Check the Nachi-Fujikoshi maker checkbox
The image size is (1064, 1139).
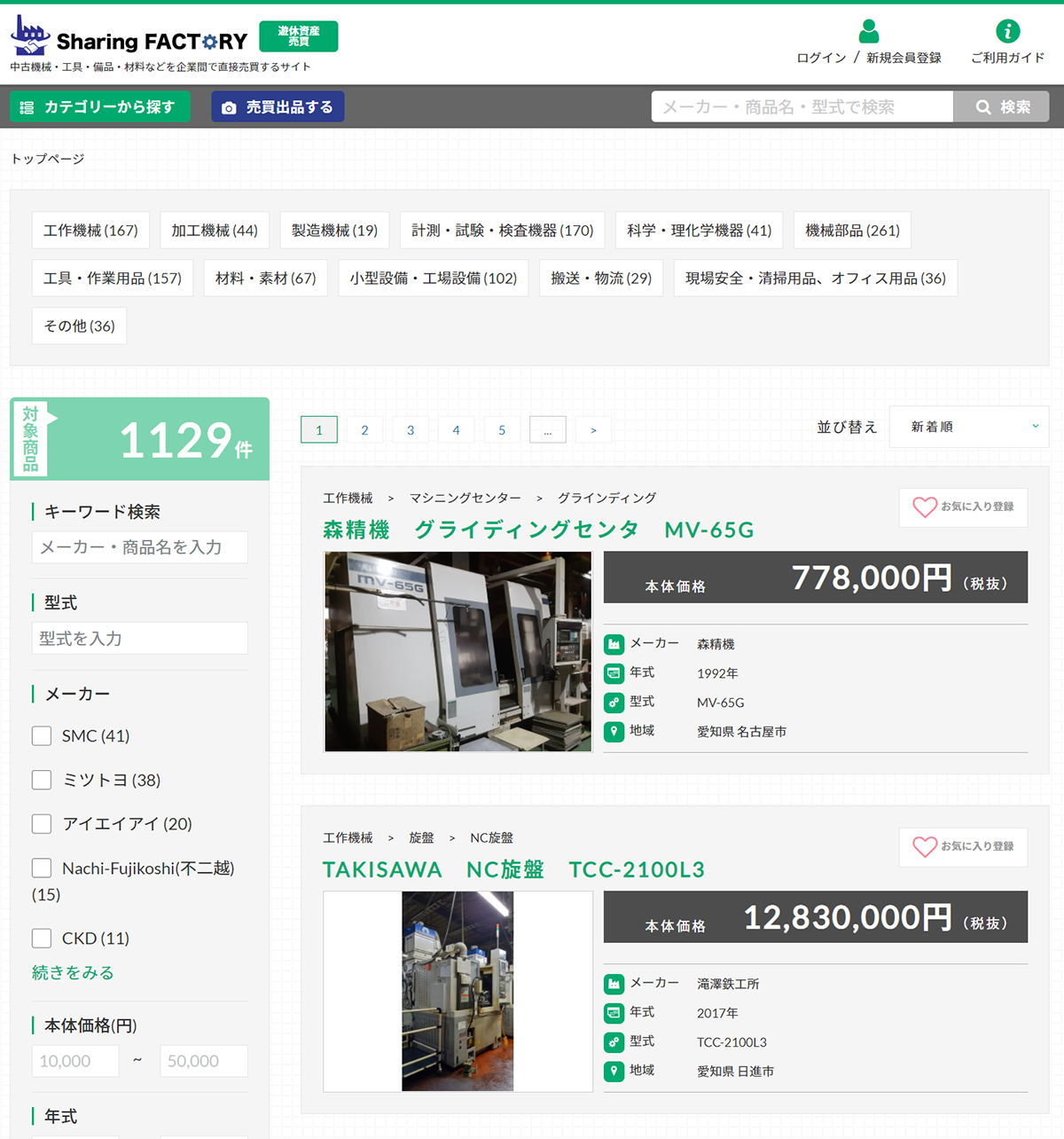click(x=42, y=868)
